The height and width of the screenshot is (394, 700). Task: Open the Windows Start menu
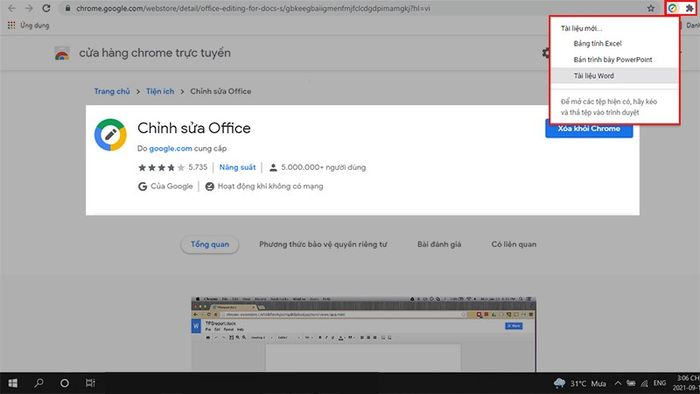[13, 383]
